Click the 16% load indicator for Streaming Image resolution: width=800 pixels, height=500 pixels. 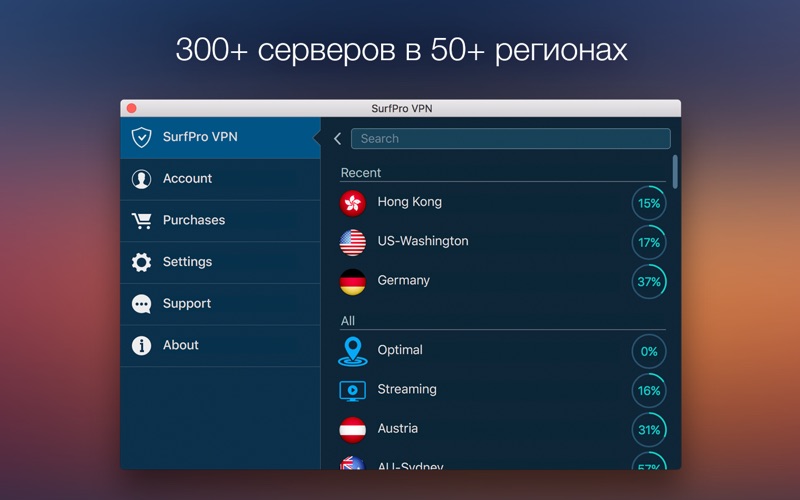pos(649,390)
